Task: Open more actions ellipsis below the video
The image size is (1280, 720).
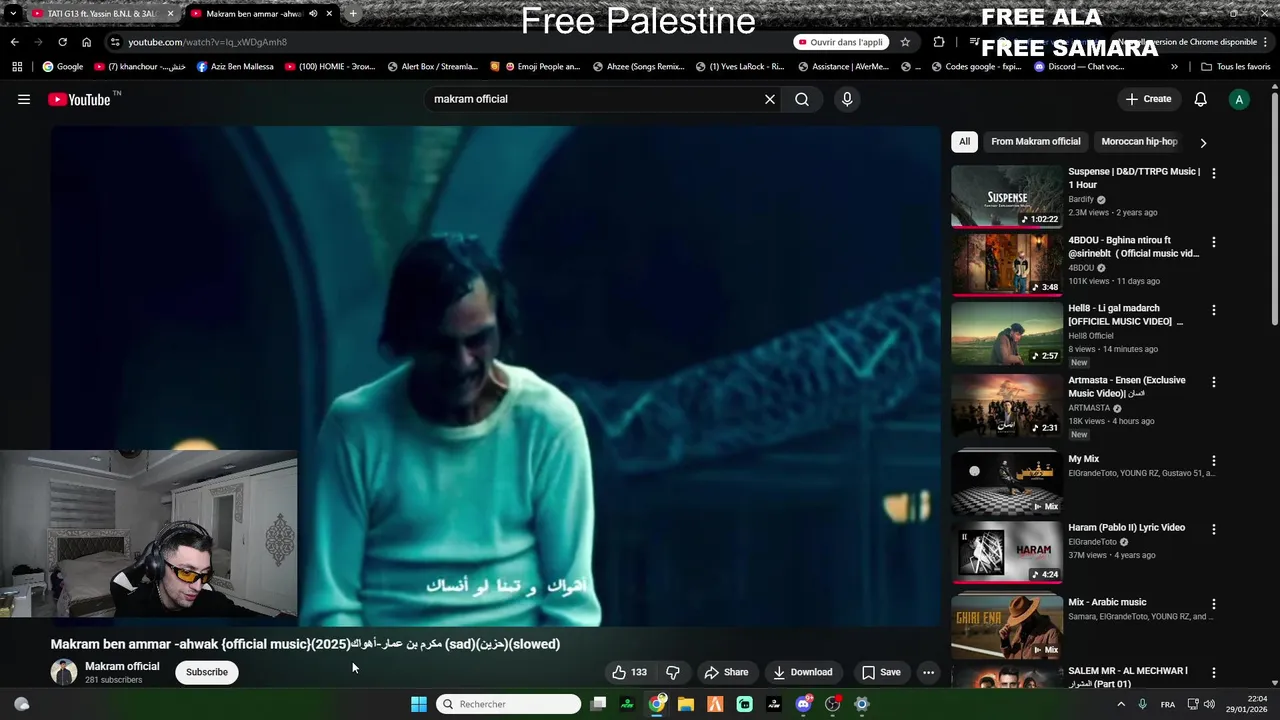Action: pos(928,672)
